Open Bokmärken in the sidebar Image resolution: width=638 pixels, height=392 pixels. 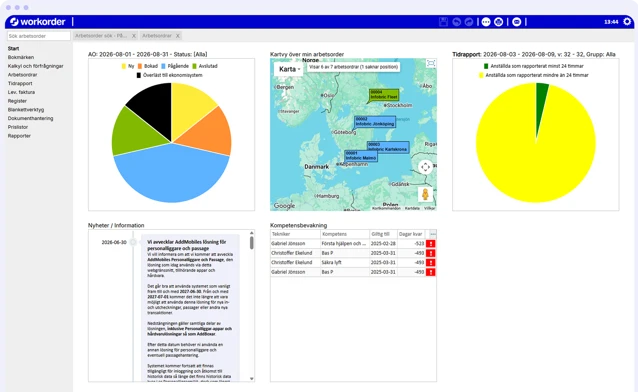pos(21,57)
